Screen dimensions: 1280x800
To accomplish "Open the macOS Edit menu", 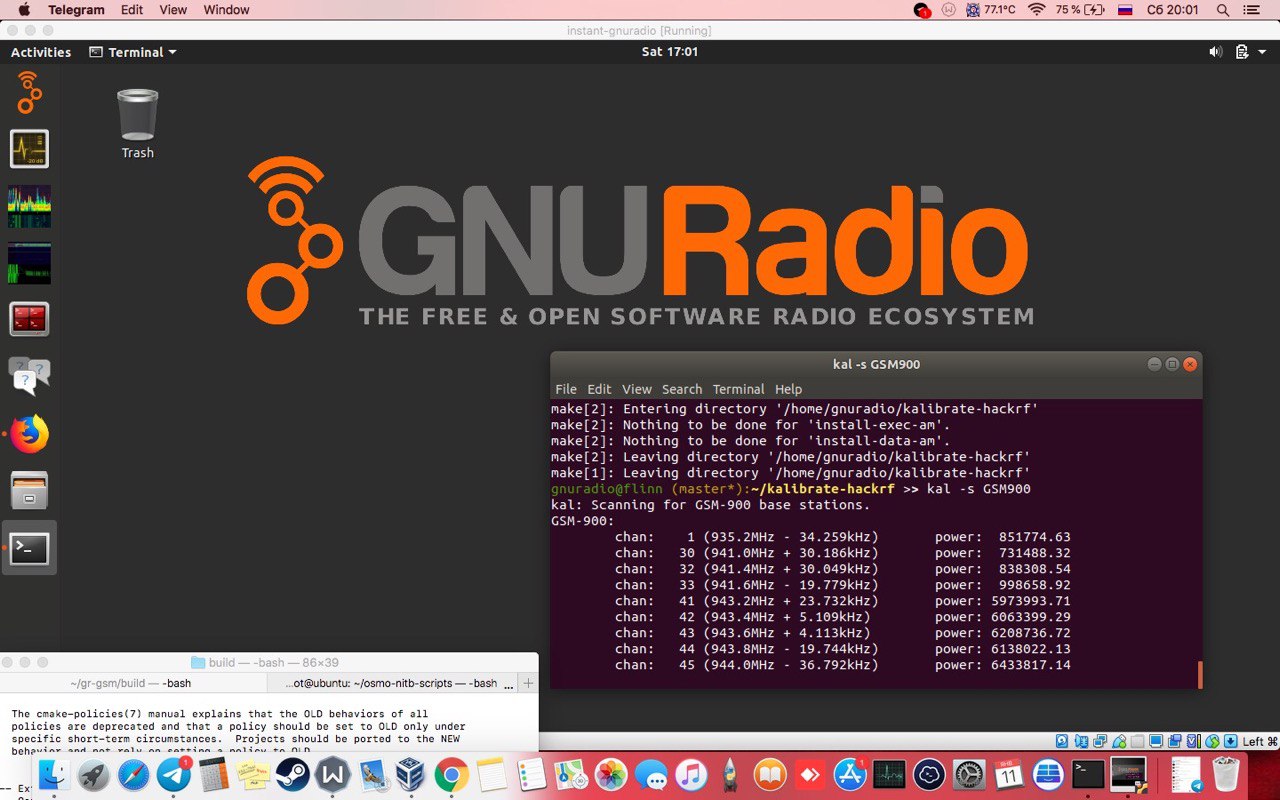I will [132, 10].
